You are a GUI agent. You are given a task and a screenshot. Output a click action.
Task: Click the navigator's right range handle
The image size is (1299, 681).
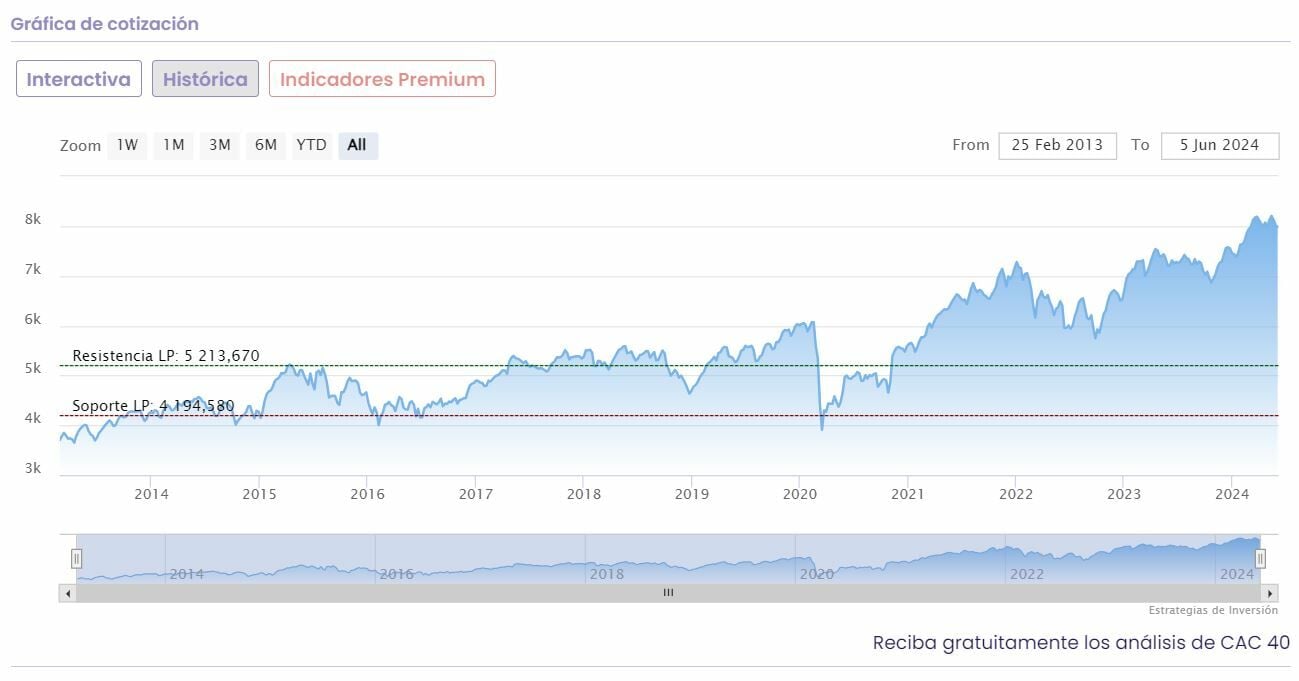coord(1260,558)
